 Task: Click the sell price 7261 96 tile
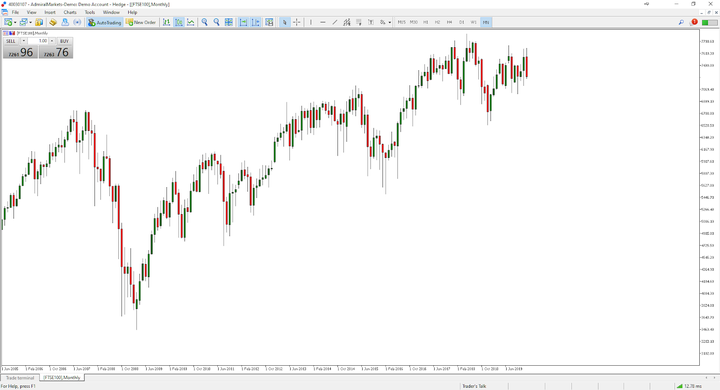(x=20, y=52)
